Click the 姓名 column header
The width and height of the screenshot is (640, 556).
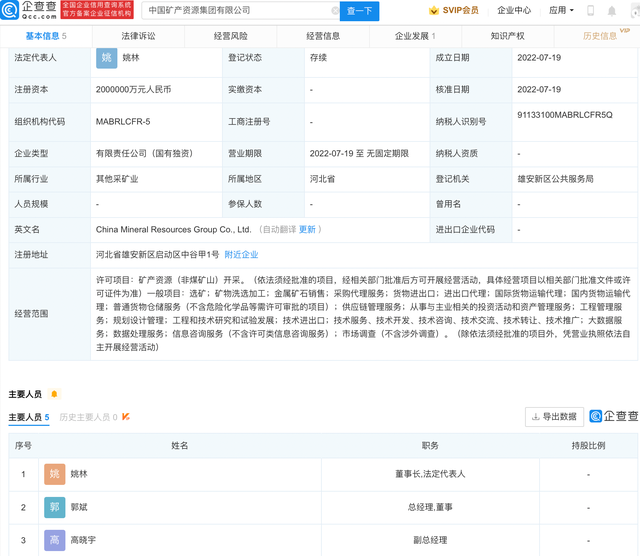180,446
